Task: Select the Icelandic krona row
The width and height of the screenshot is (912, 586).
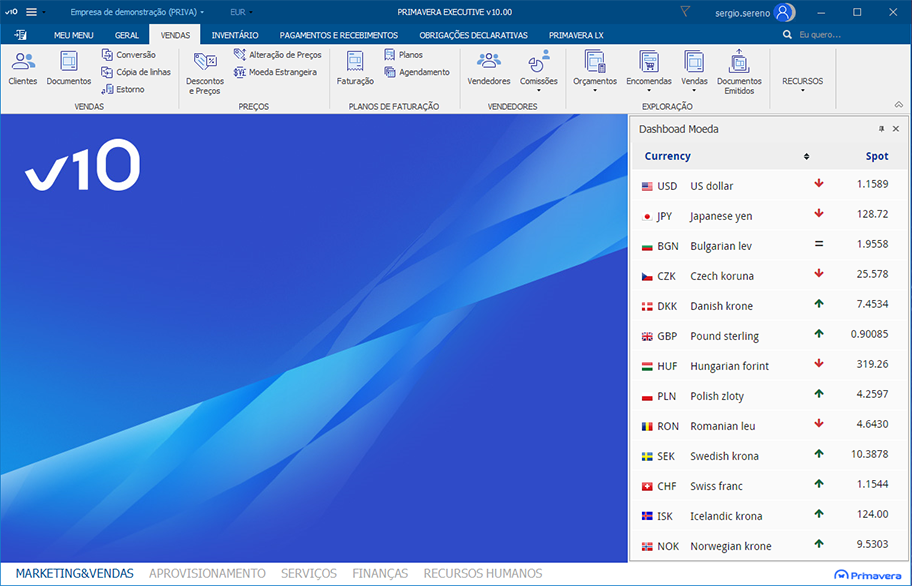Action: point(769,516)
